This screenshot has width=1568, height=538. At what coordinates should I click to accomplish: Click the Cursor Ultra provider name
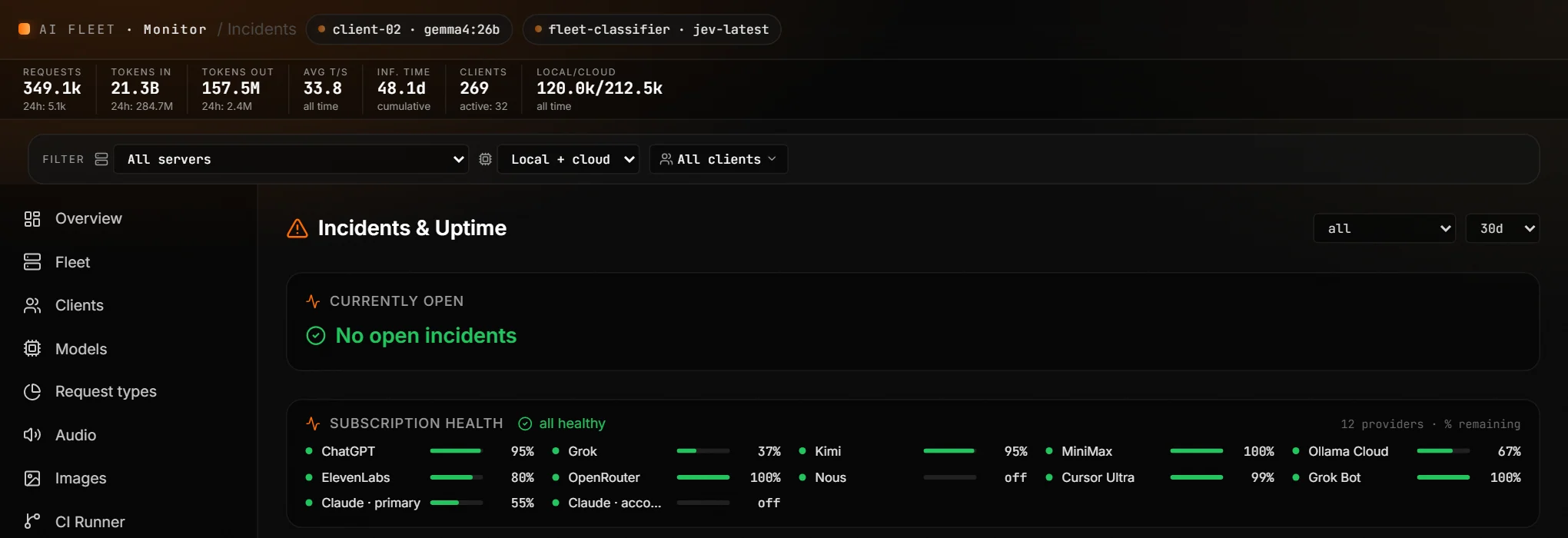(x=1098, y=477)
